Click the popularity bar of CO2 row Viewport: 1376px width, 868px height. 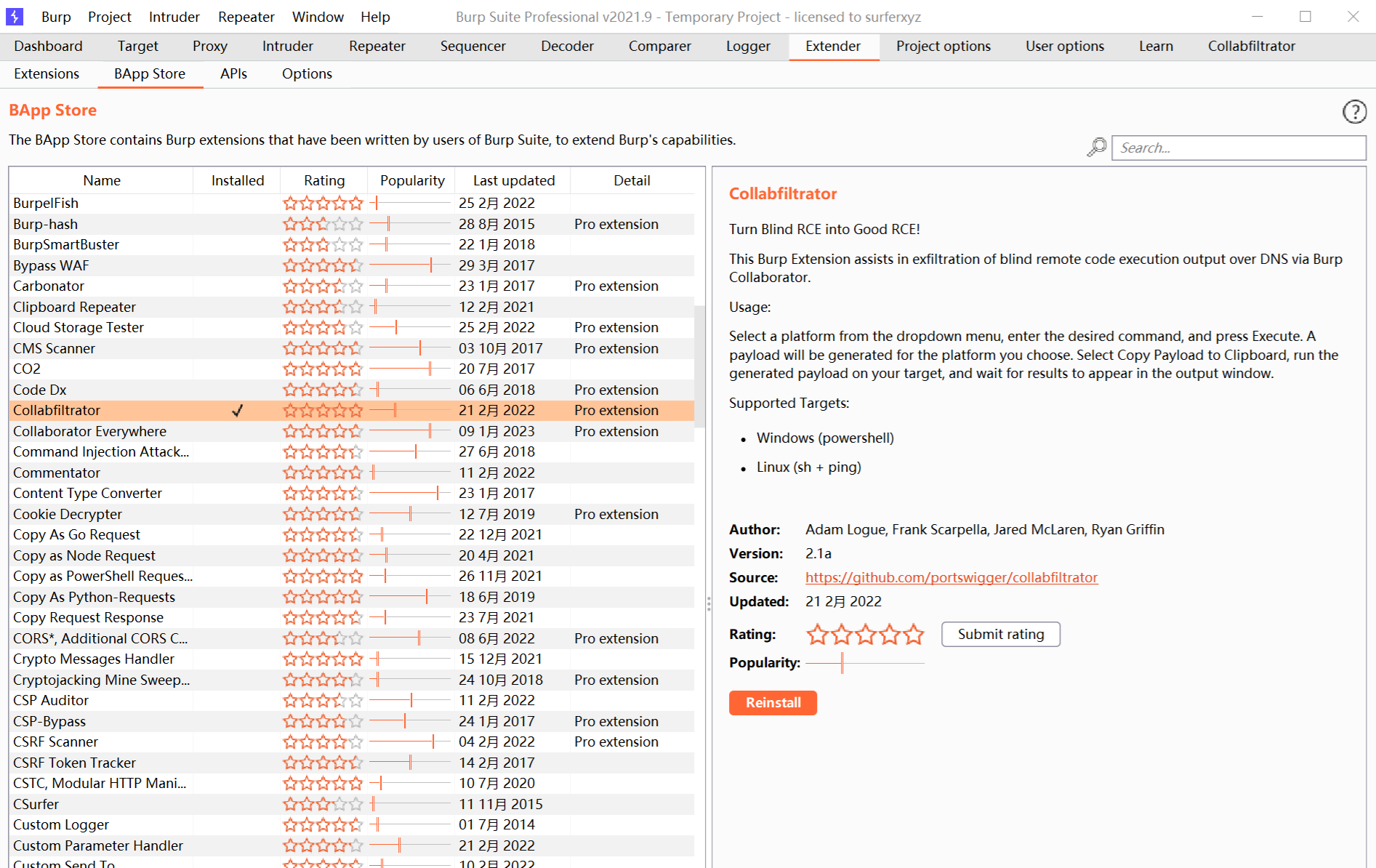pos(410,369)
